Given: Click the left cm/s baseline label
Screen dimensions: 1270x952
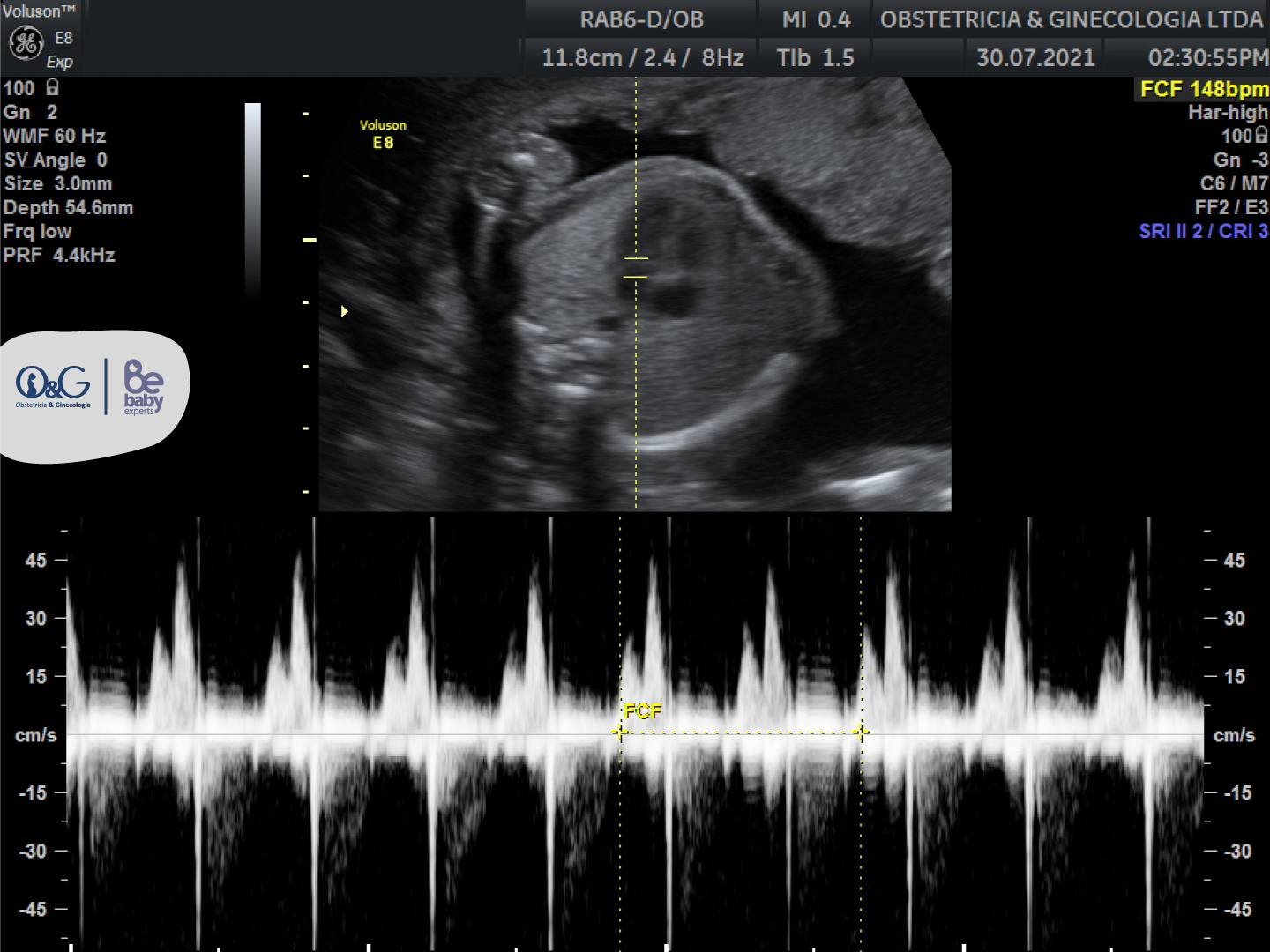Looking at the screenshot, I should 36,735.
